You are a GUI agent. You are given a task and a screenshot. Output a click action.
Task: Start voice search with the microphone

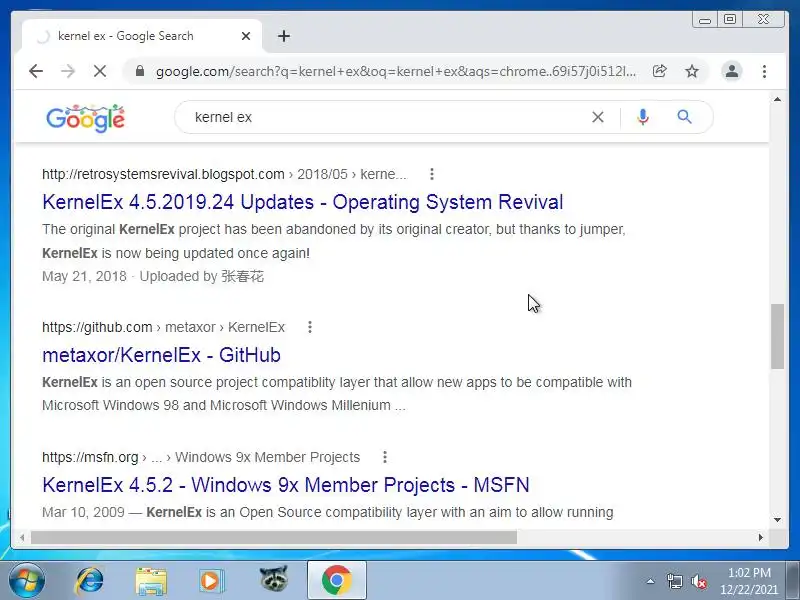point(643,117)
